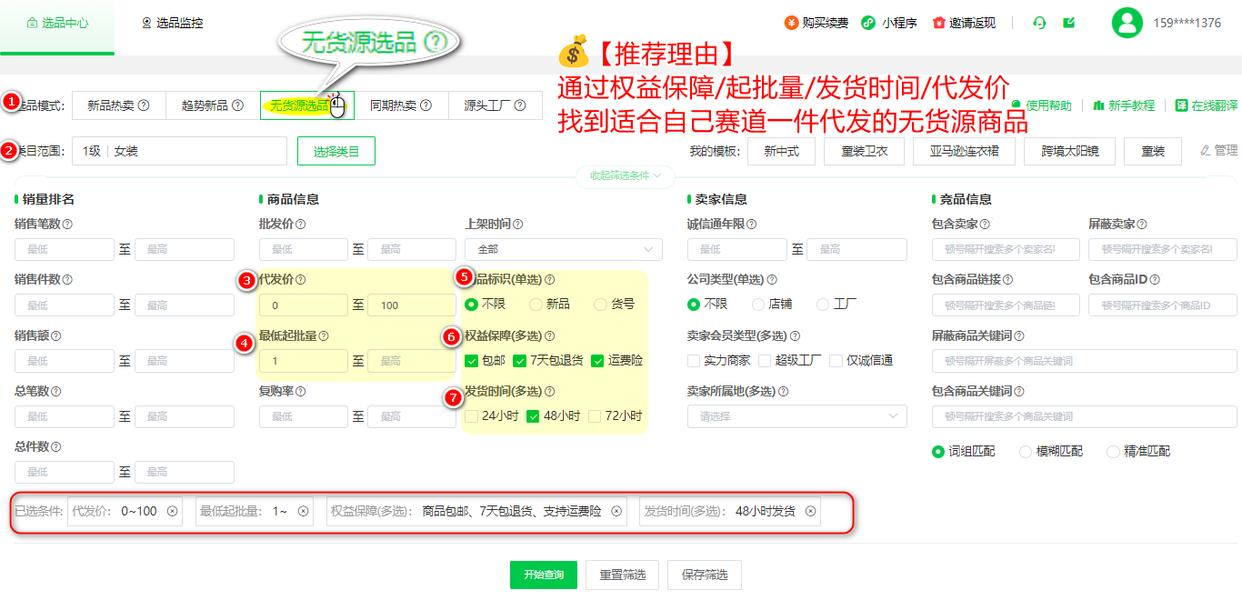Click help icon beside 代发价
The height and width of the screenshot is (600, 1242).
[301, 280]
